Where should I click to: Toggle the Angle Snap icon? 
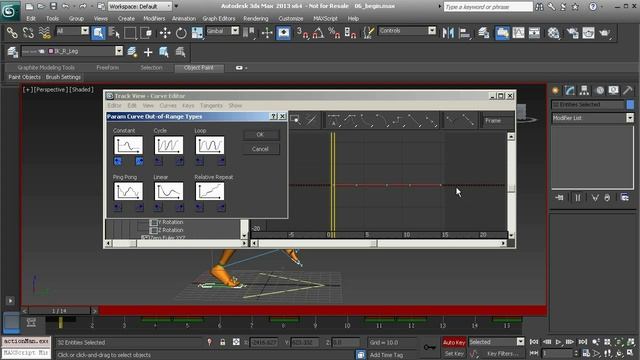318,33
